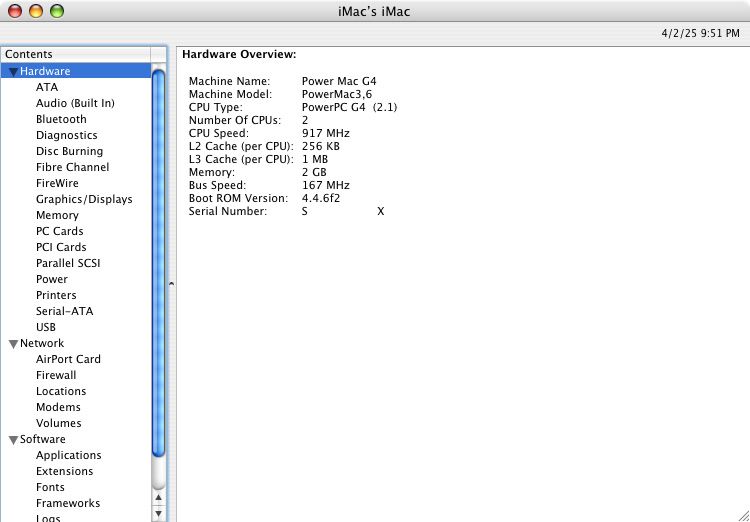
Task: Collapse the Hardware disclosure triangle
Action: pyautogui.click(x=13, y=72)
